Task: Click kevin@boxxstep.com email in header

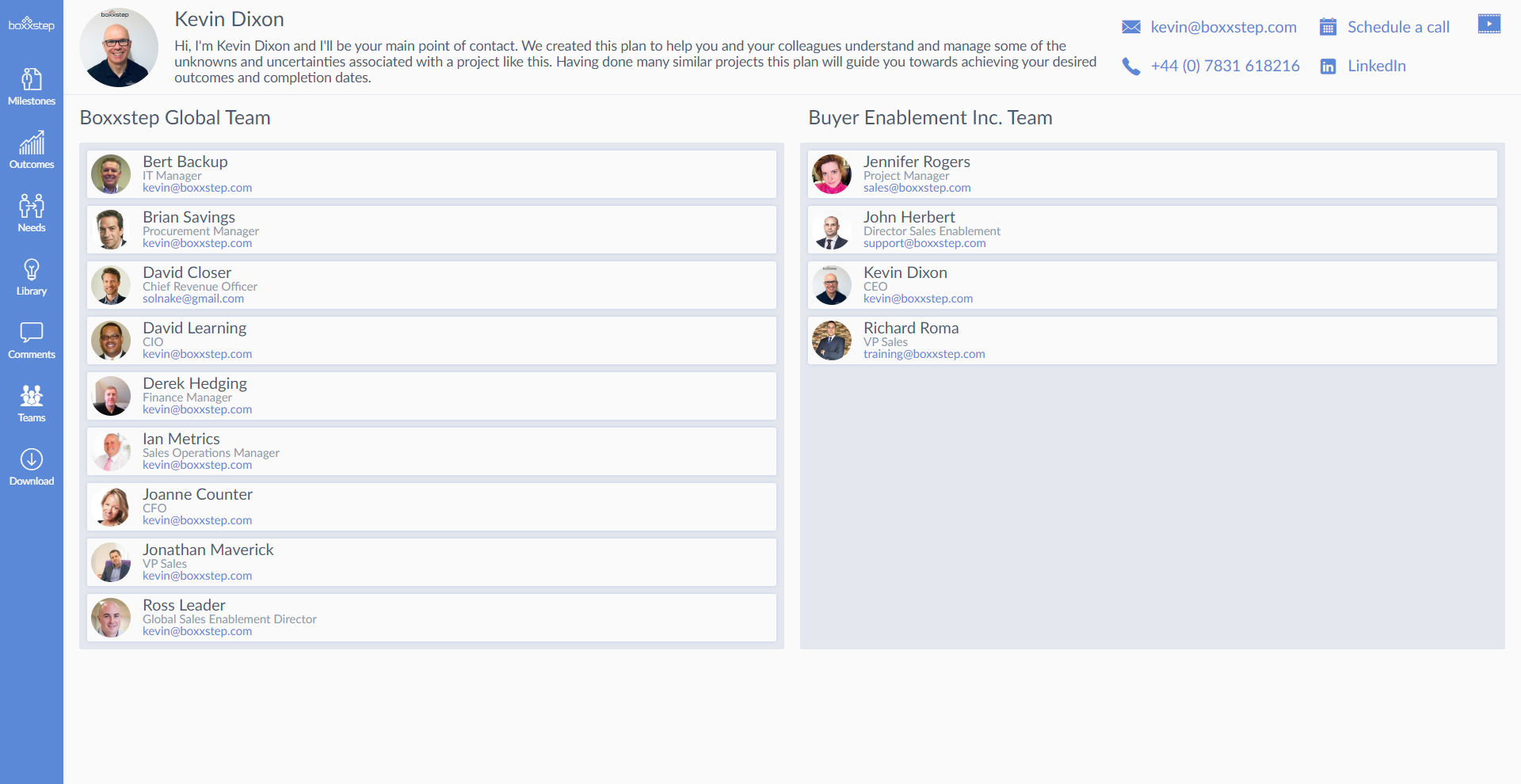Action: 1223,28
